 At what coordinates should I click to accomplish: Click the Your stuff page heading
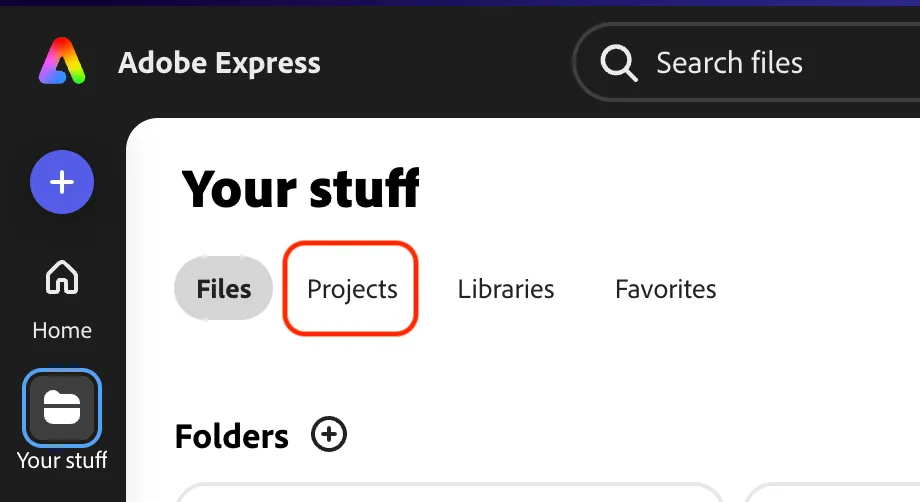coord(300,188)
